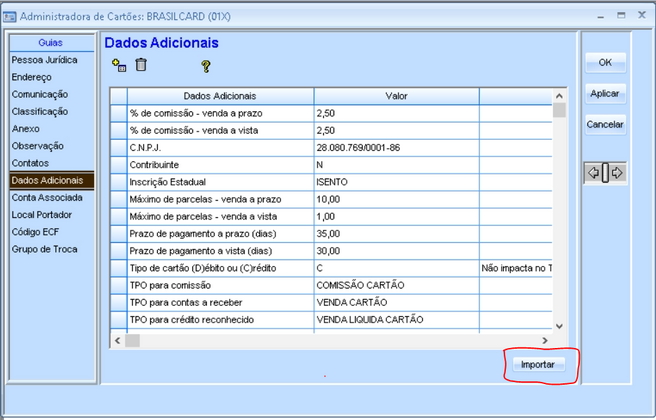
Task: Click the 10,00 value cell
Action: [396, 199]
